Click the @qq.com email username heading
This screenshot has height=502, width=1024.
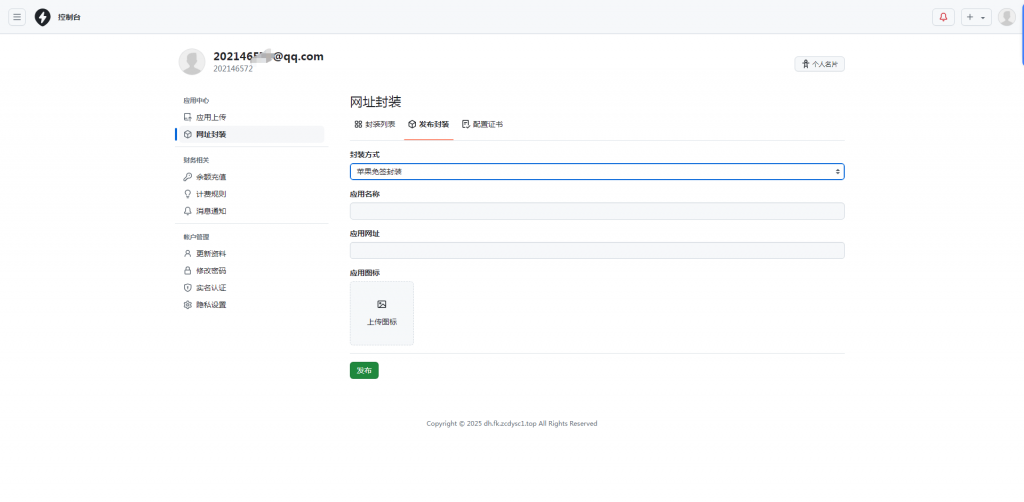click(268, 56)
